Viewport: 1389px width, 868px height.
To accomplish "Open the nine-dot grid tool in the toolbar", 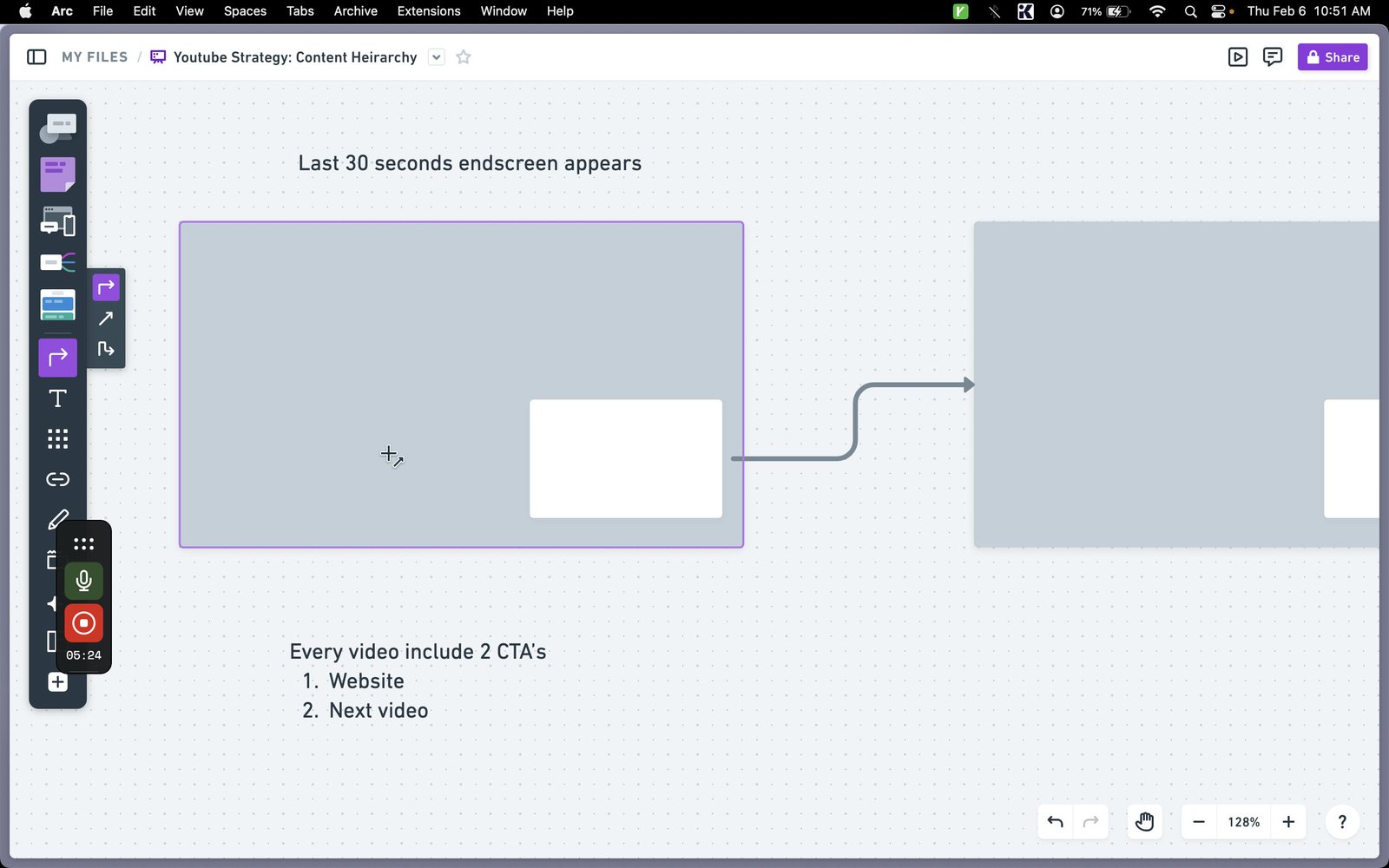I will pyautogui.click(x=57, y=439).
